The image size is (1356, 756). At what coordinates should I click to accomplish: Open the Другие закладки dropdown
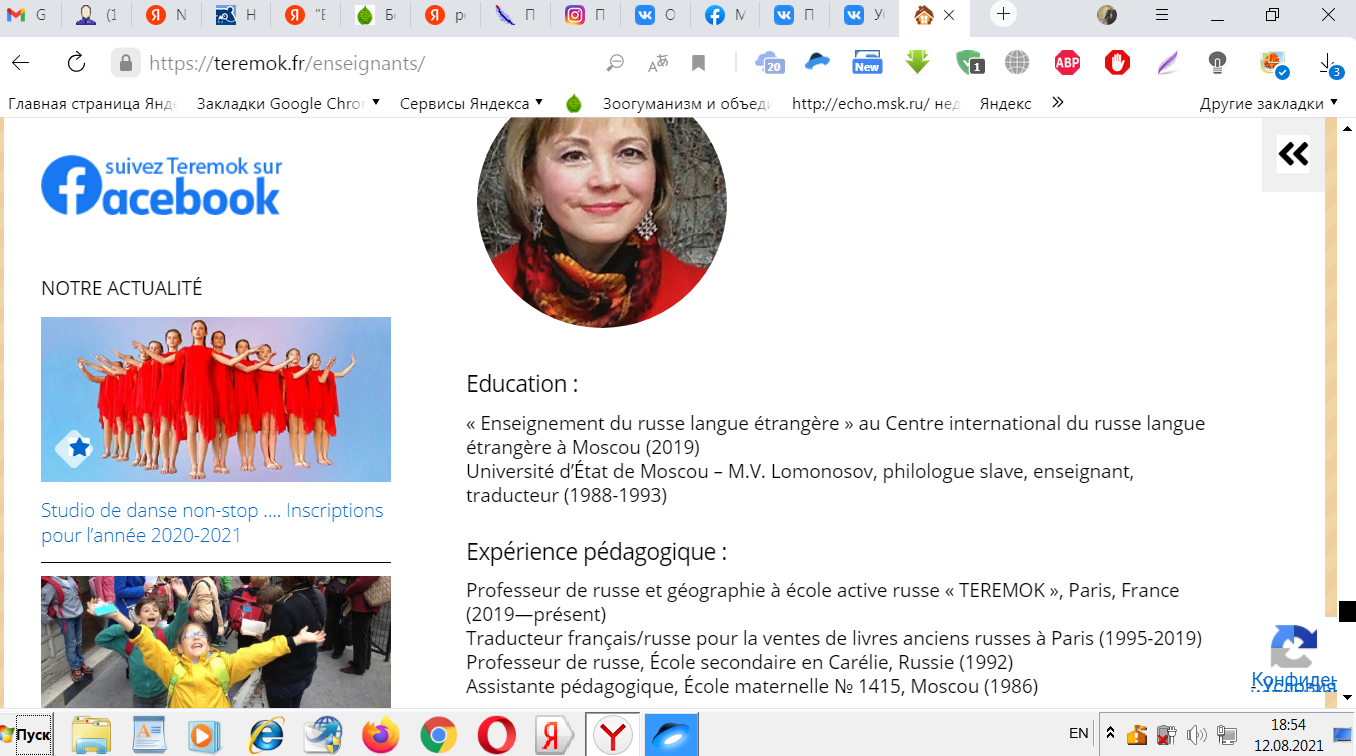[1268, 103]
